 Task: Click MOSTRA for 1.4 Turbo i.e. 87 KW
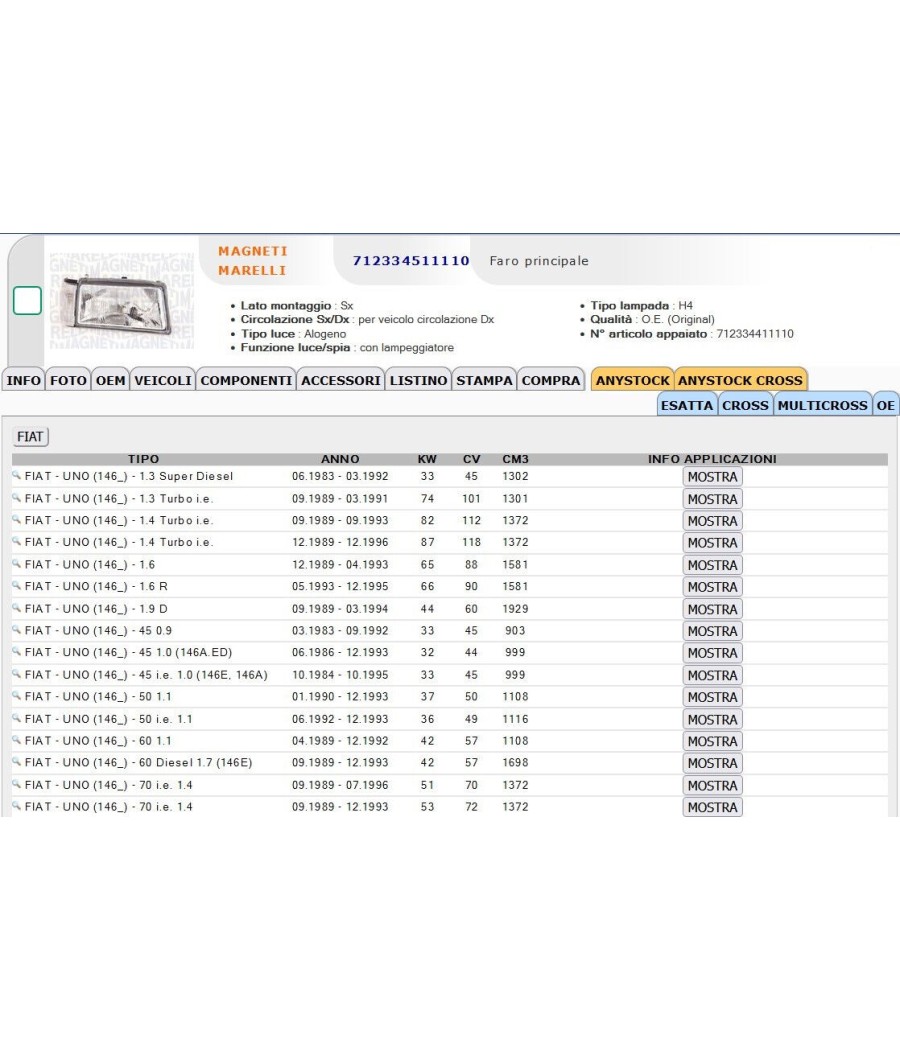712,543
